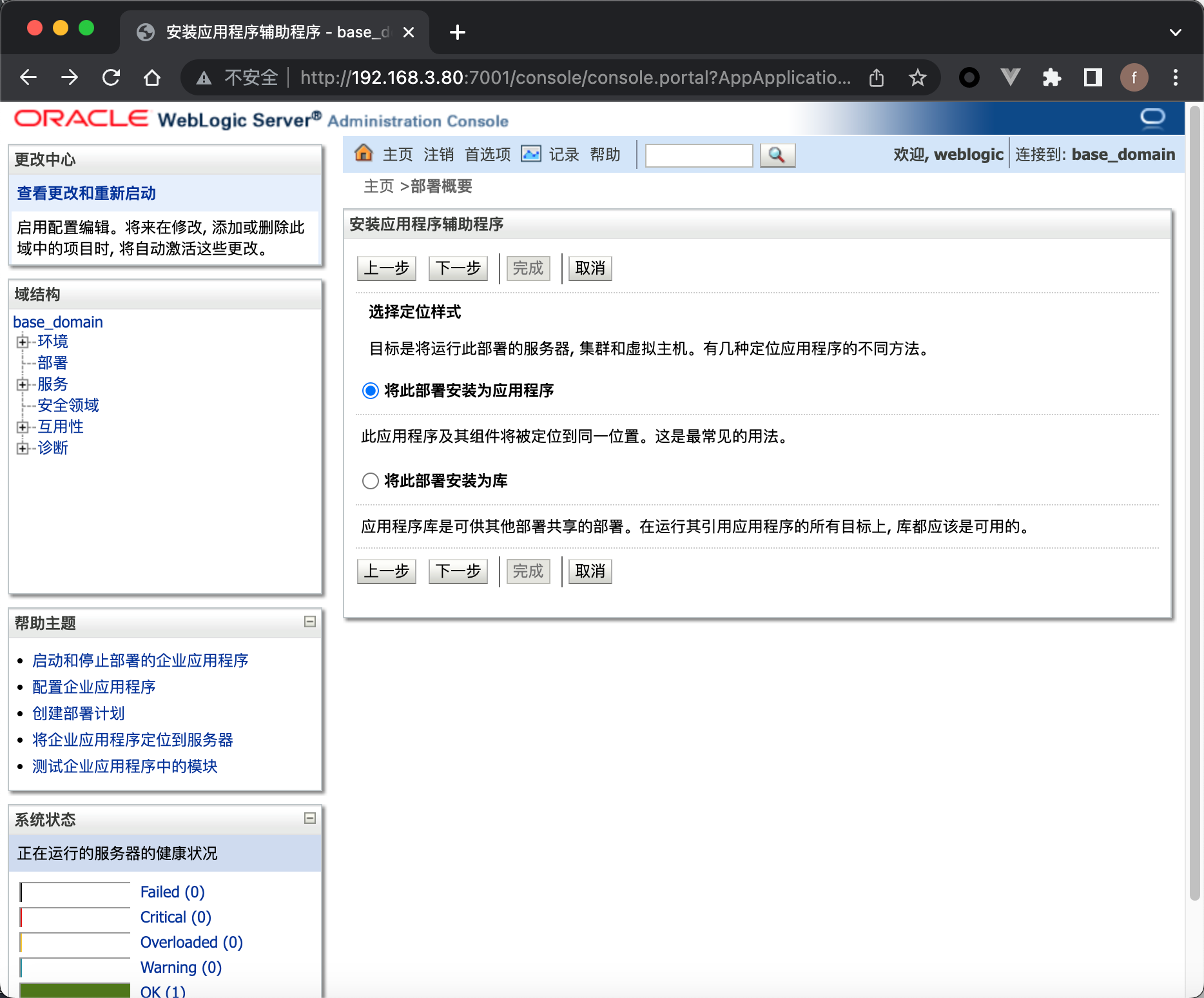The height and width of the screenshot is (998, 1204).
Task: Open the 创建部署计划 help link
Action: click(x=78, y=713)
